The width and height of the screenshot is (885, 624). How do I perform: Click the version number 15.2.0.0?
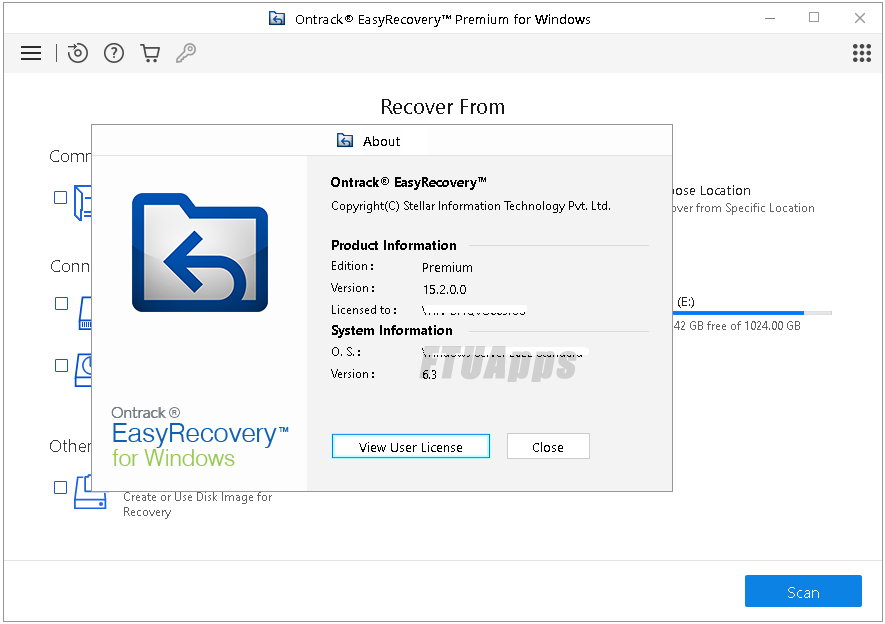tap(444, 289)
